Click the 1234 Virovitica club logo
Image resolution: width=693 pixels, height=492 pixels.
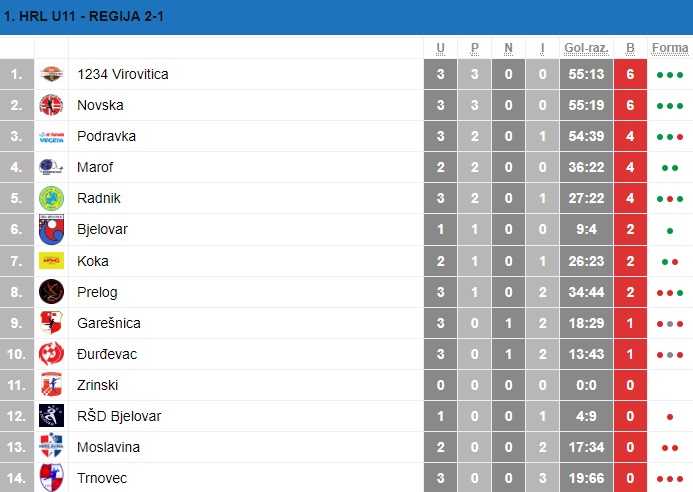pyautogui.click(x=51, y=74)
